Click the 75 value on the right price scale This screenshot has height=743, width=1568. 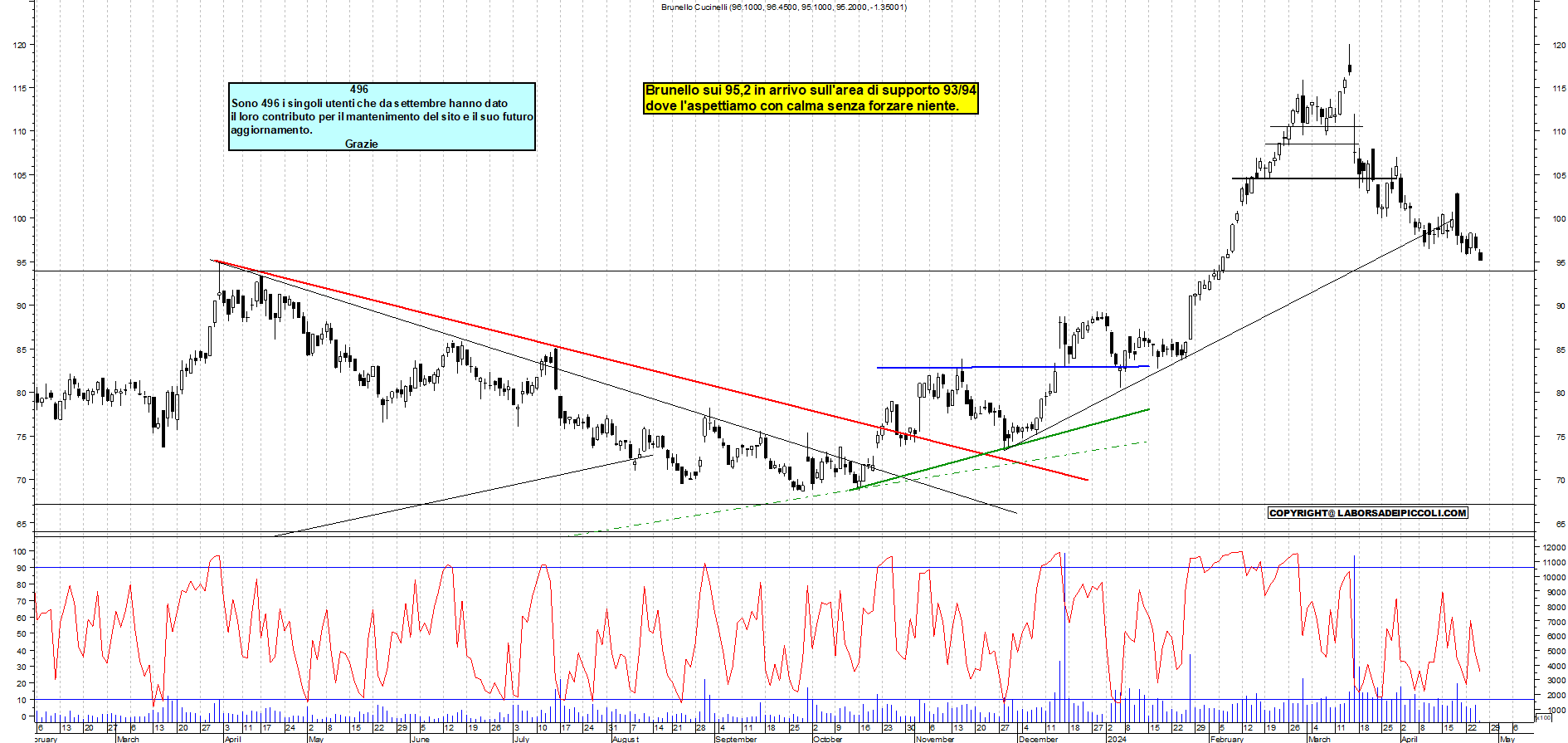pyautogui.click(x=1561, y=437)
